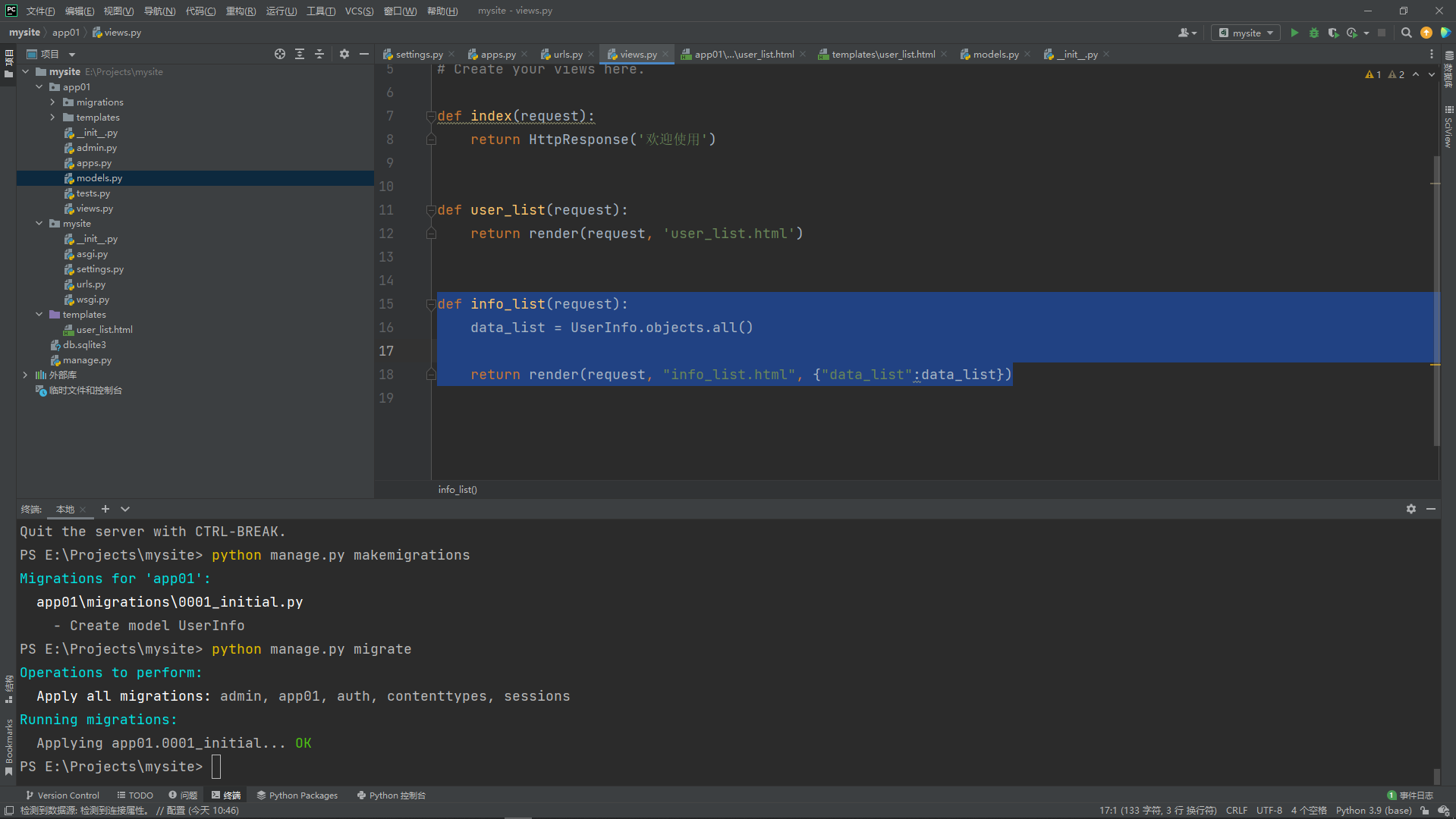The image size is (1456, 819).
Task: Open terminal panel gear settings
Action: point(1411,509)
